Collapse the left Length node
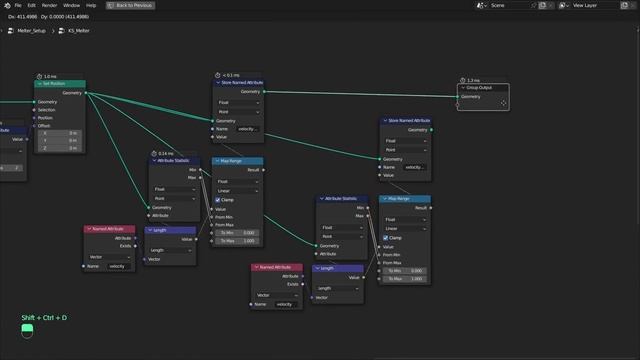 (150, 230)
